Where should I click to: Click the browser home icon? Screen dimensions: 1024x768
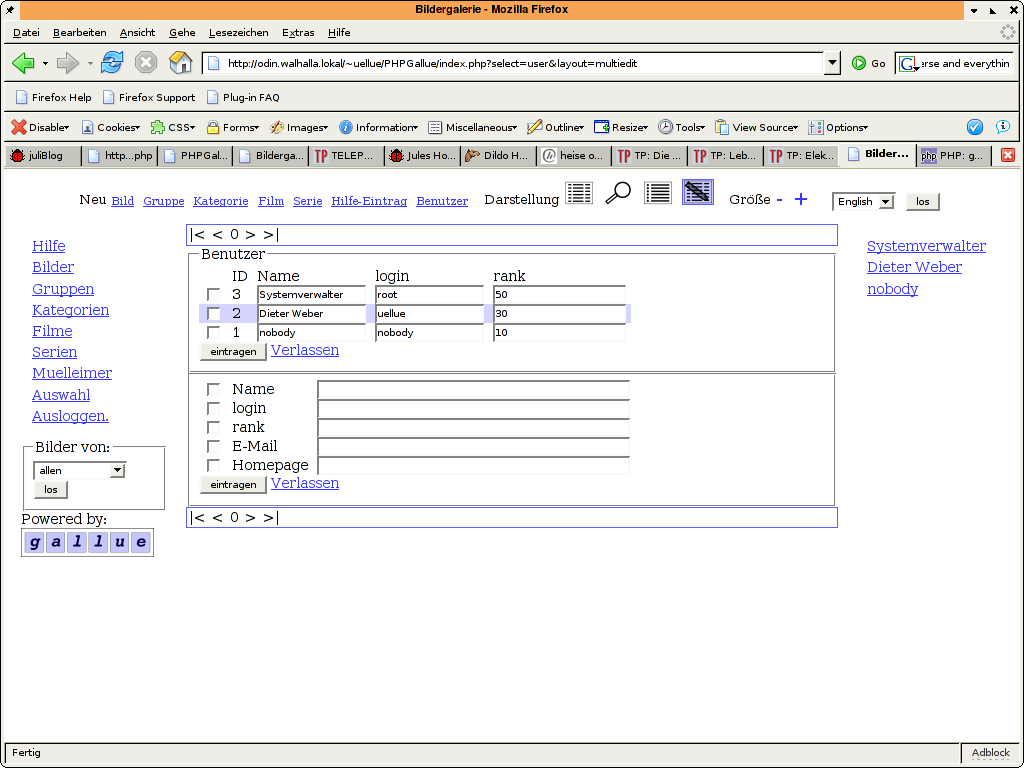pyautogui.click(x=180, y=63)
